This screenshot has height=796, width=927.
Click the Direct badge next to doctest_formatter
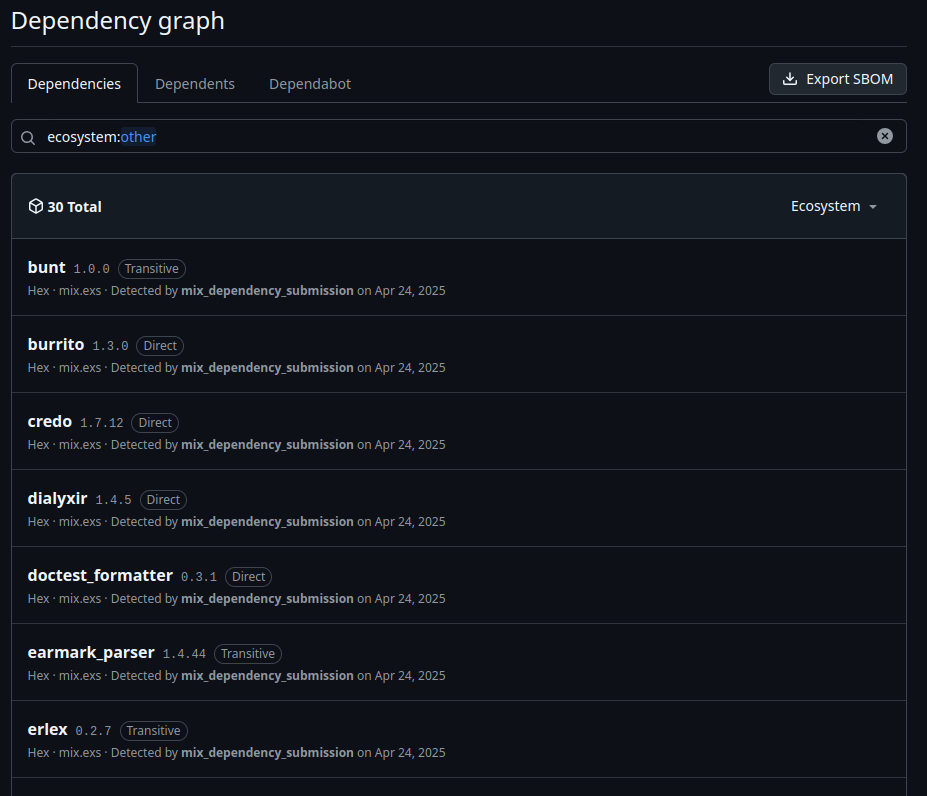pyautogui.click(x=248, y=577)
